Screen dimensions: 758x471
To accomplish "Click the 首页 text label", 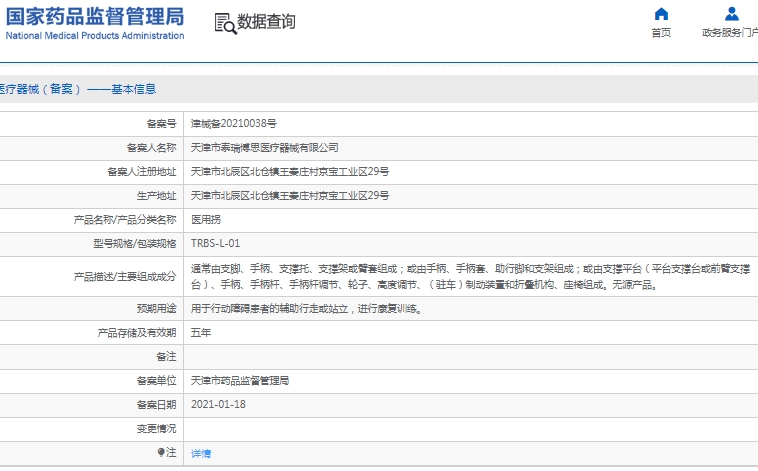I will click(x=661, y=32).
